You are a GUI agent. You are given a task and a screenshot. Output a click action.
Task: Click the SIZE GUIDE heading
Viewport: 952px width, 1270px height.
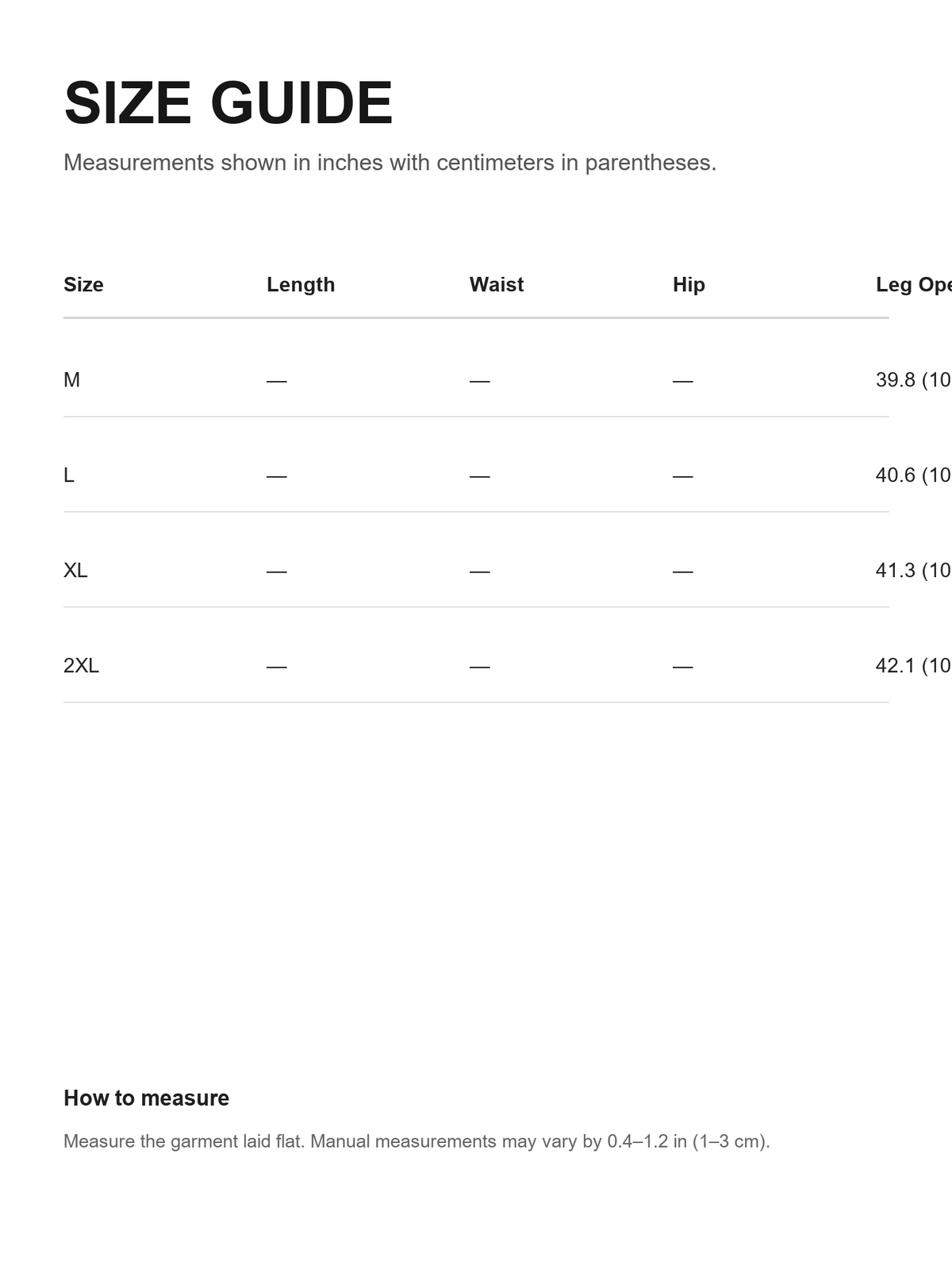point(228,103)
